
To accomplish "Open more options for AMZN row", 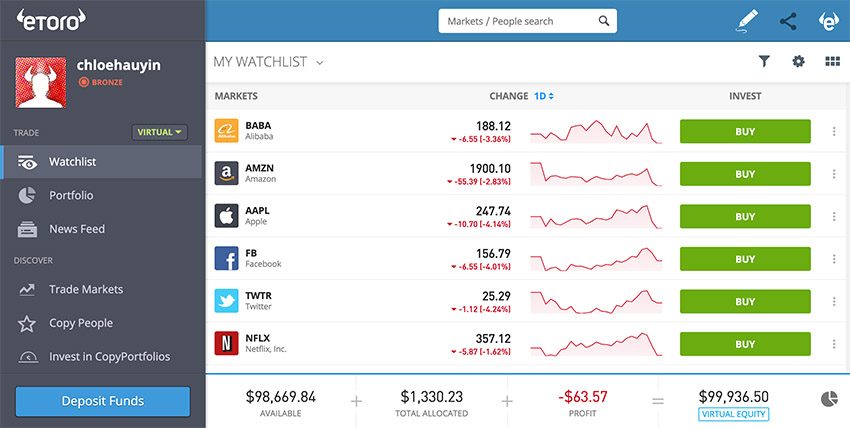I will [x=834, y=174].
